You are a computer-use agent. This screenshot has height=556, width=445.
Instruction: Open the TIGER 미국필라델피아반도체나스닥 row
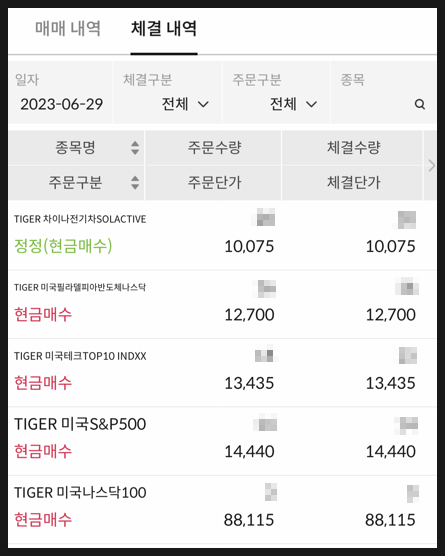(x=222, y=305)
